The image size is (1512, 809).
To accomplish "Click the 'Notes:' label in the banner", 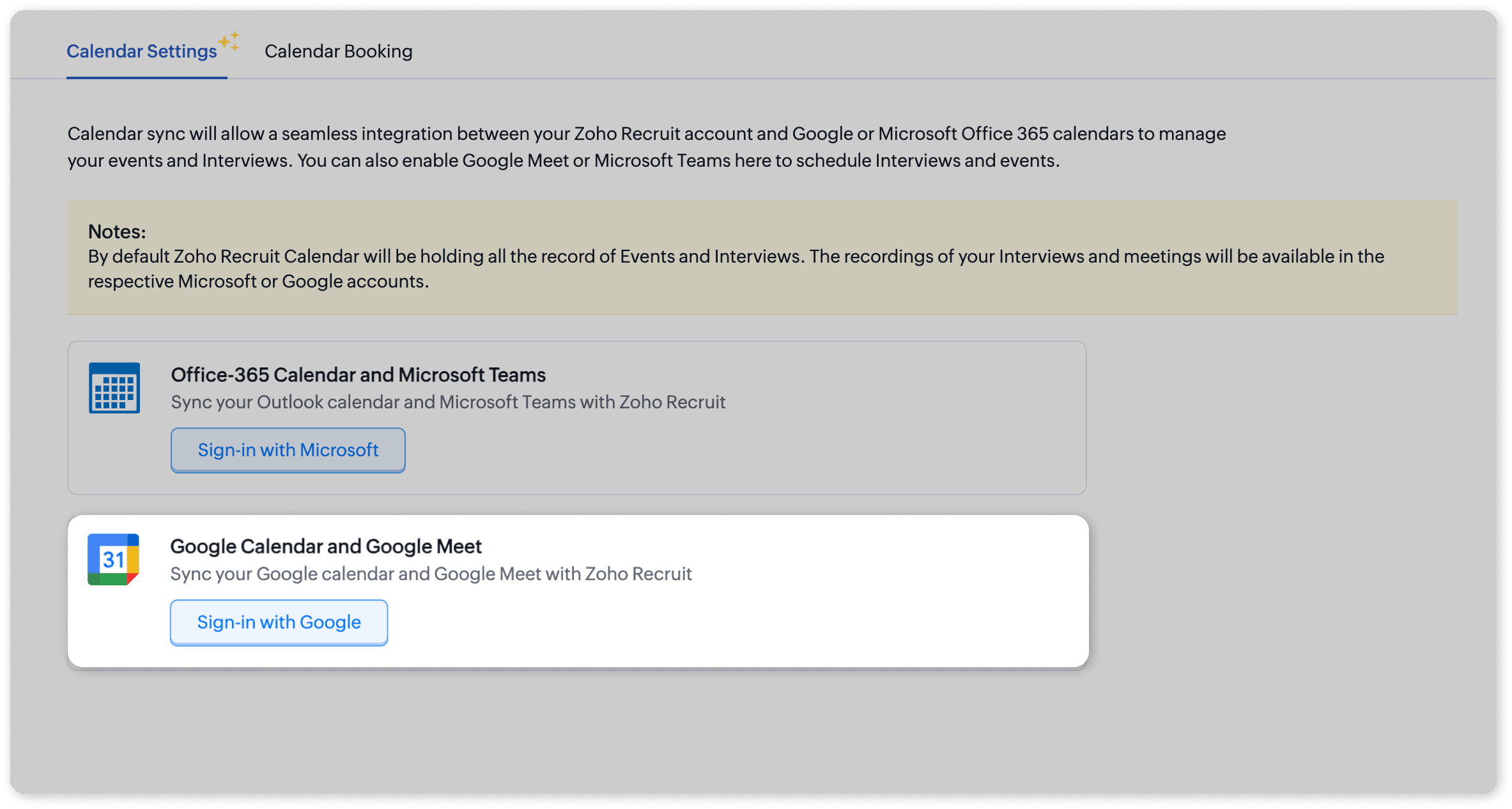I will click(x=117, y=231).
